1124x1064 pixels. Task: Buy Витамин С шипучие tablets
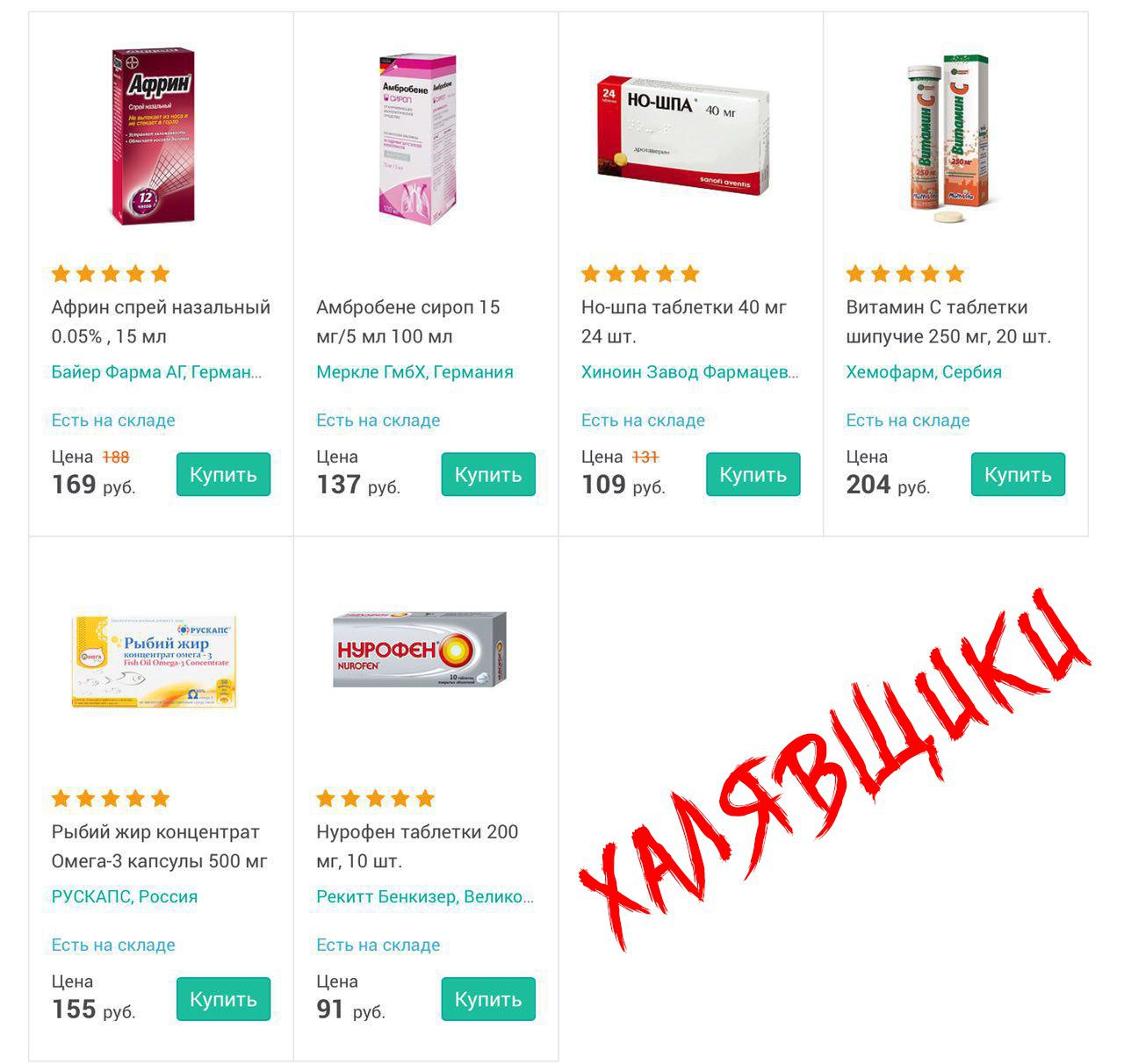click(1018, 474)
